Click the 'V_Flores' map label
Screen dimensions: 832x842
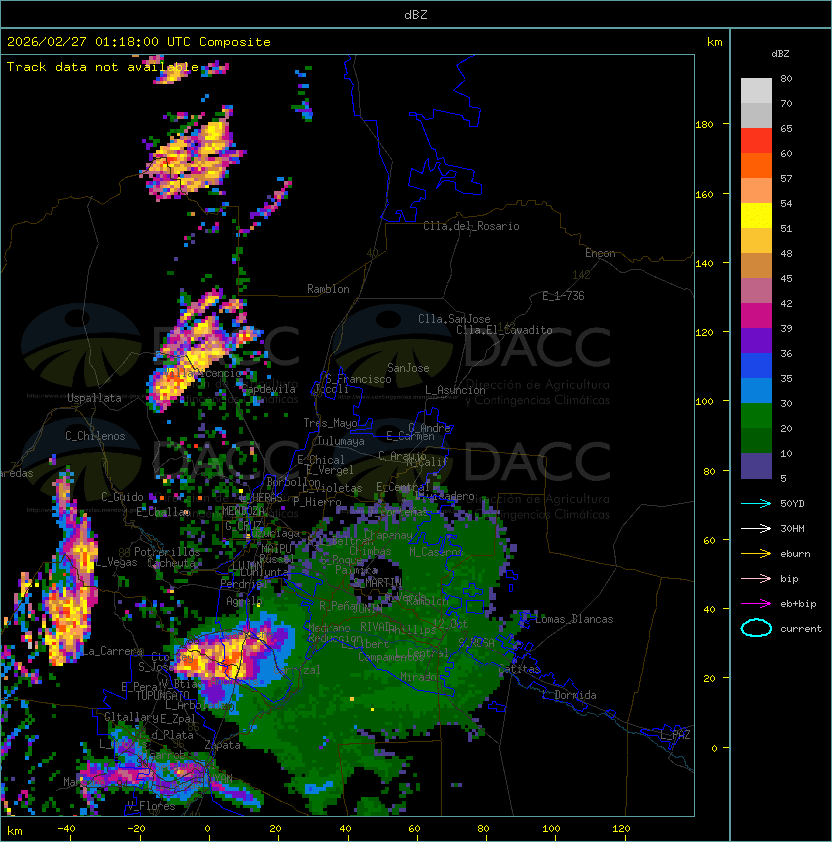(151, 806)
